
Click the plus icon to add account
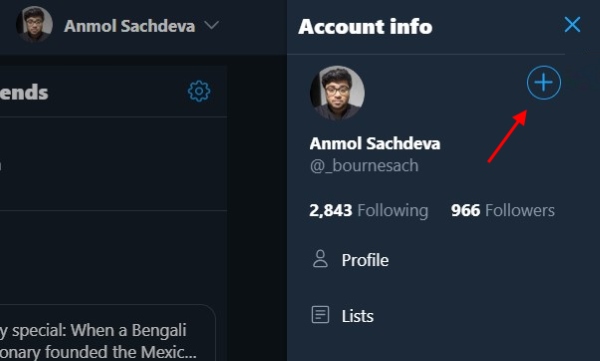click(x=544, y=83)
